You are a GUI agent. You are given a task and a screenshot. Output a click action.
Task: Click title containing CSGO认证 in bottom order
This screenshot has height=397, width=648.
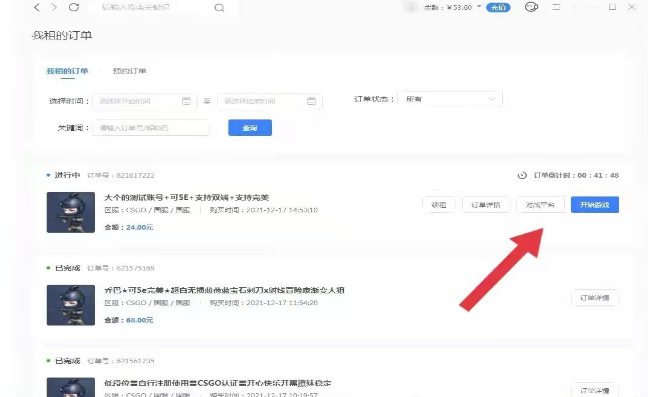coord(218,383)
